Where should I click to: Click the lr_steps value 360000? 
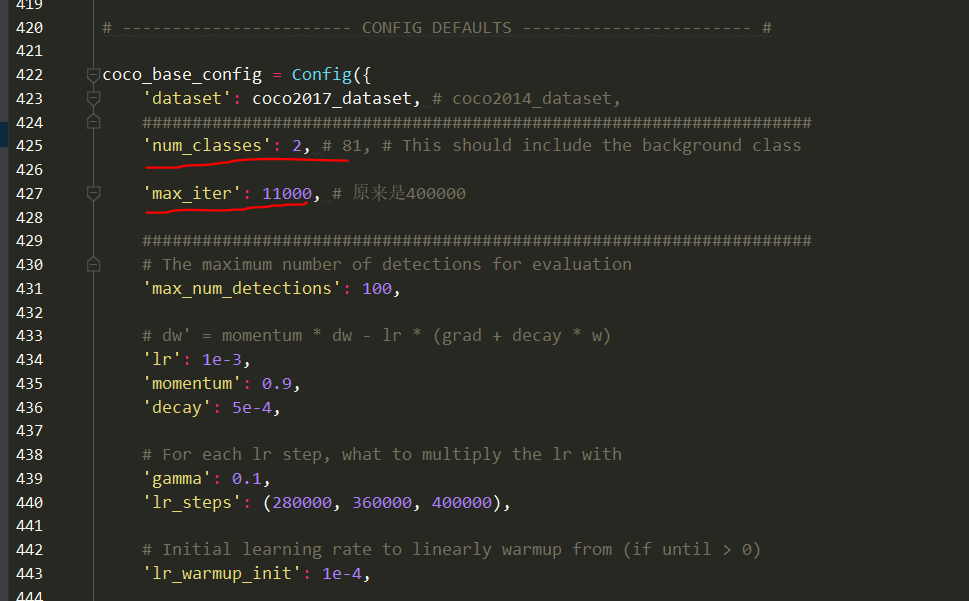point(382,503)
